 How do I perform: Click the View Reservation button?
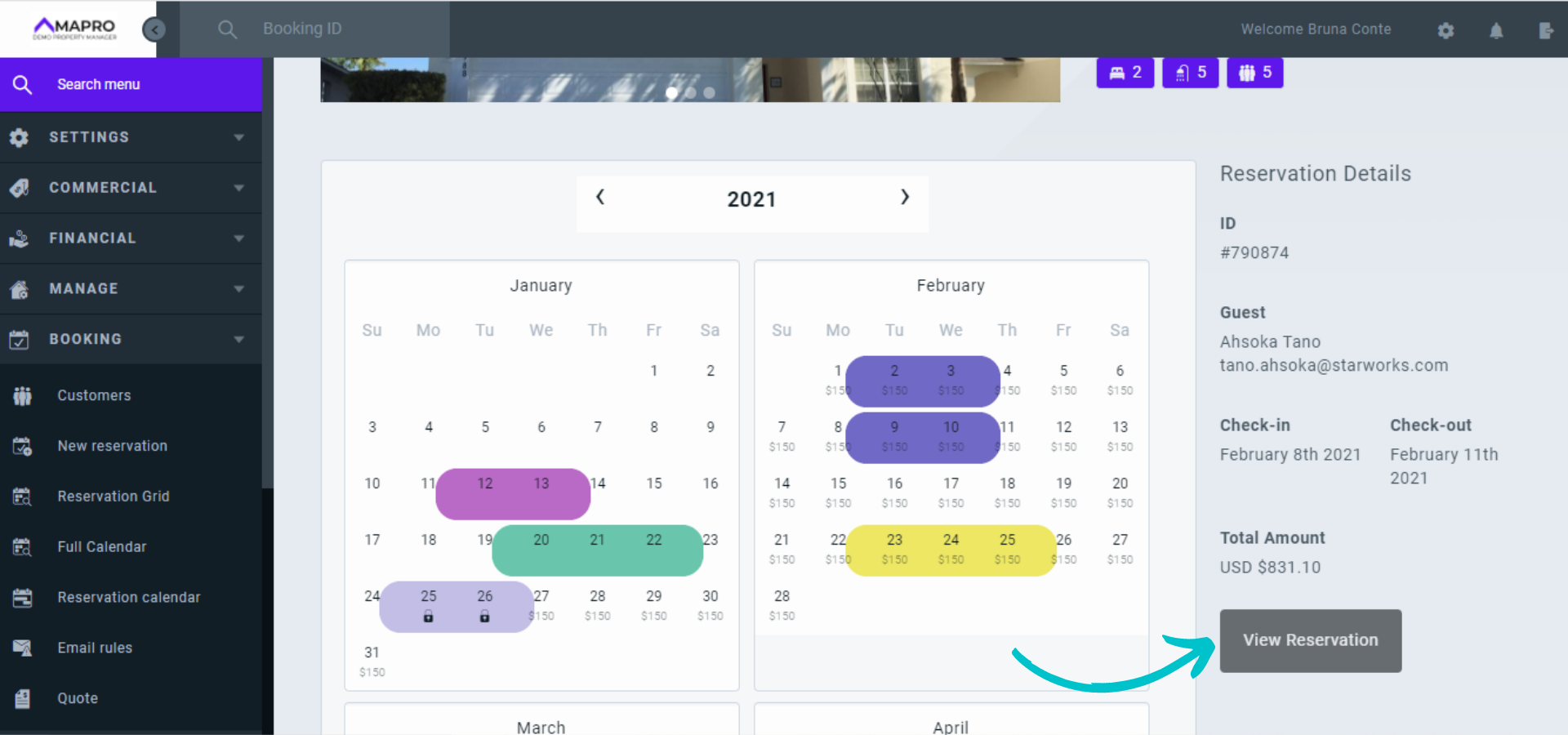coord(1310,640)
